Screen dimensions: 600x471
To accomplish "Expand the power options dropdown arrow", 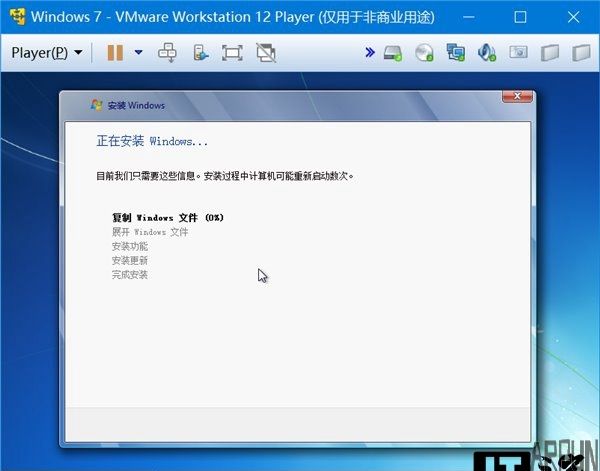I will (139, 52).
